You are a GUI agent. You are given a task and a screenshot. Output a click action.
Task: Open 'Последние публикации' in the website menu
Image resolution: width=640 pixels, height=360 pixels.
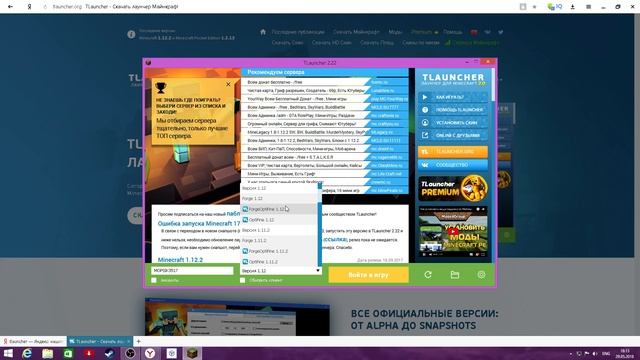pos(298,32)
